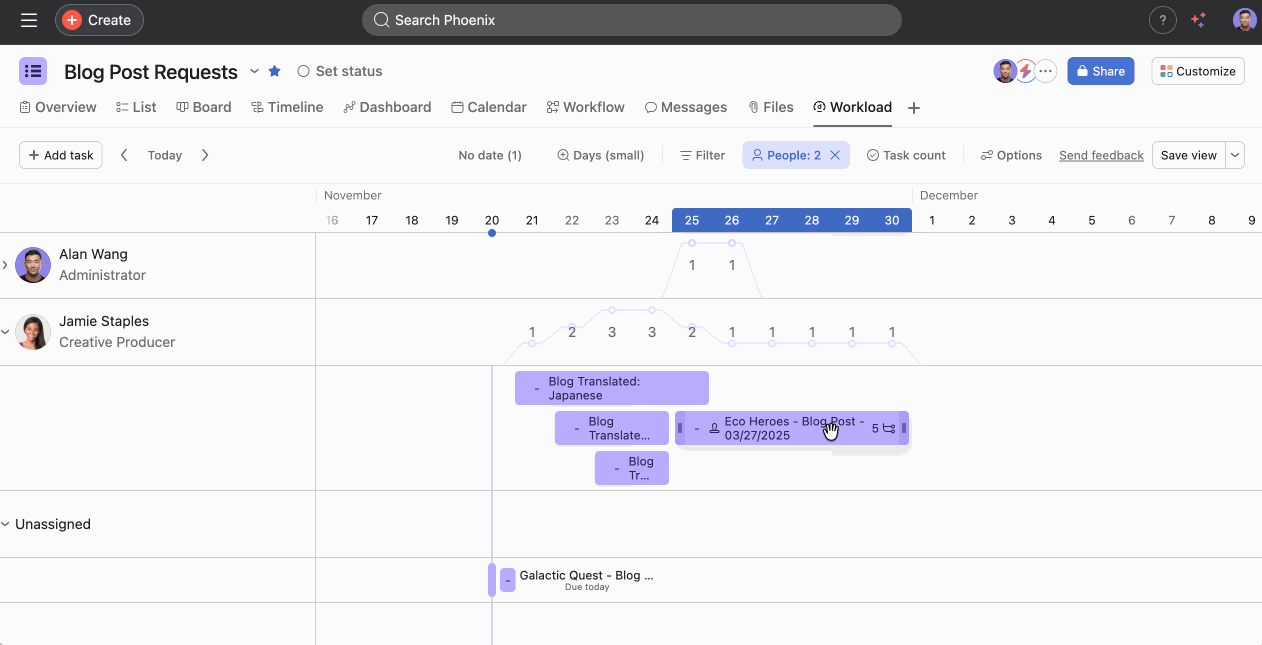Expand Alan Wang's workload row
This screenshot has height=645, width=1262.
click(5, 265)
